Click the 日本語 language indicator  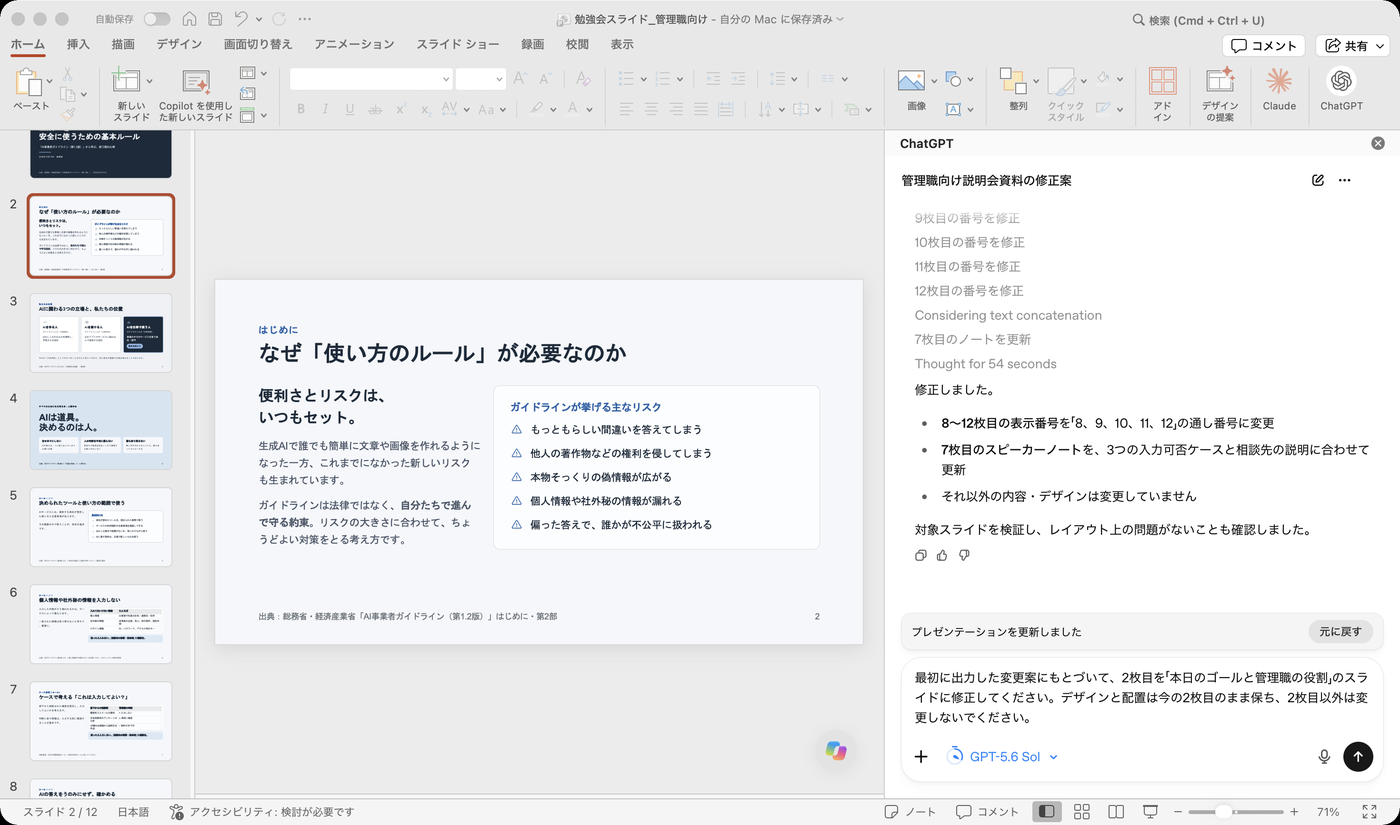[133, 812]
